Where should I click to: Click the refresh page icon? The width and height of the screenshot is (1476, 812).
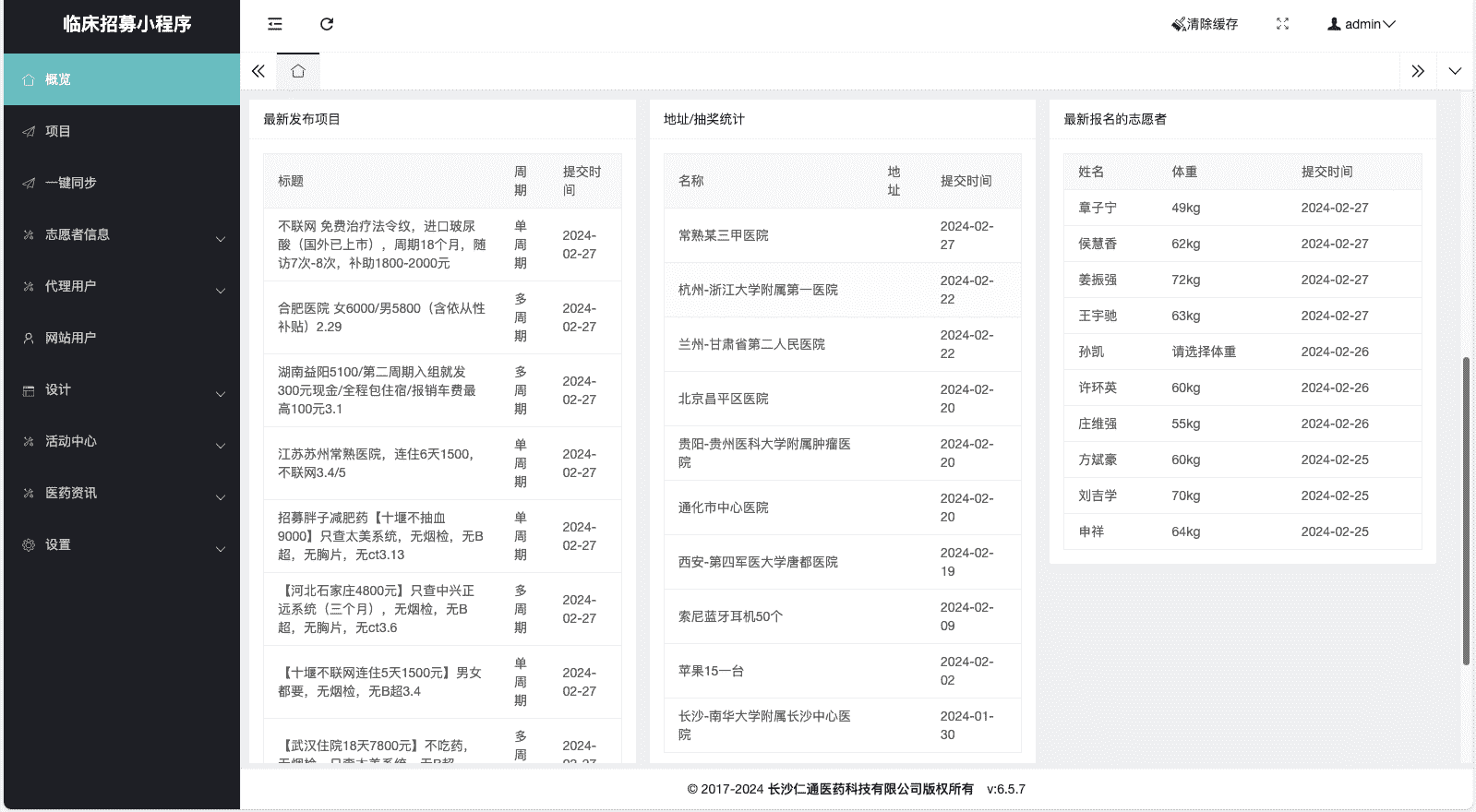[x=327, y=24]
